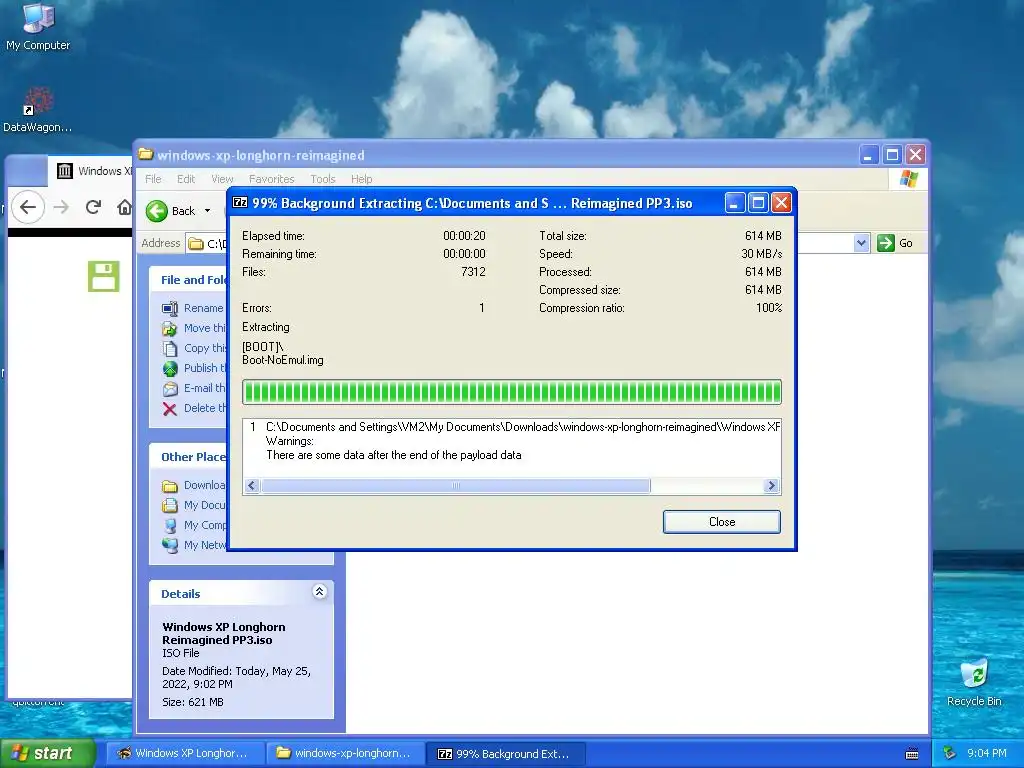Viewport: 1024px width, 768px height.
Task: Click the Move this file icon
Action: click(x=170, y=328)
